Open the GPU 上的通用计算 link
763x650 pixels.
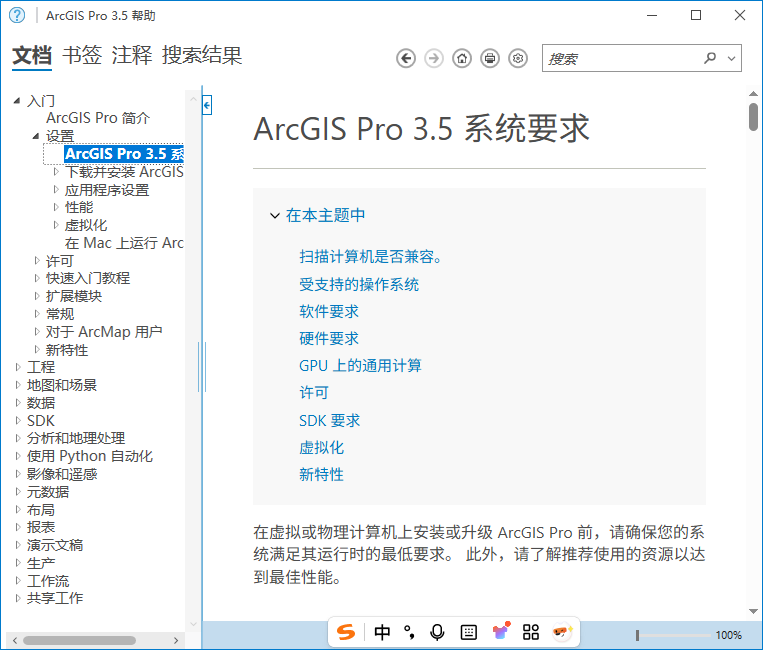(360, 365)
